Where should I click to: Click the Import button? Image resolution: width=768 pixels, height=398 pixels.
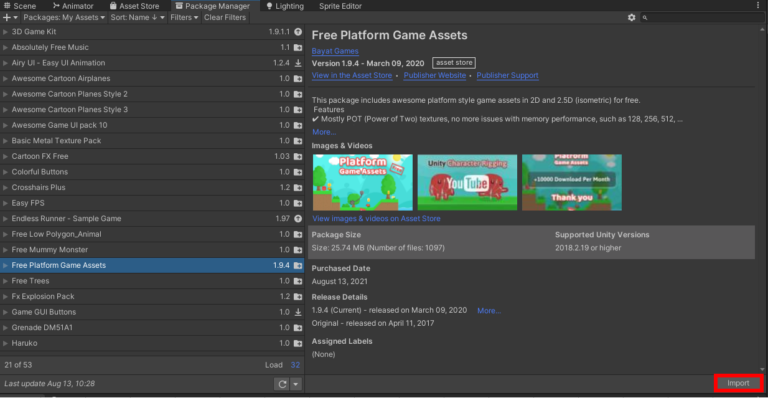pos(738,383)
